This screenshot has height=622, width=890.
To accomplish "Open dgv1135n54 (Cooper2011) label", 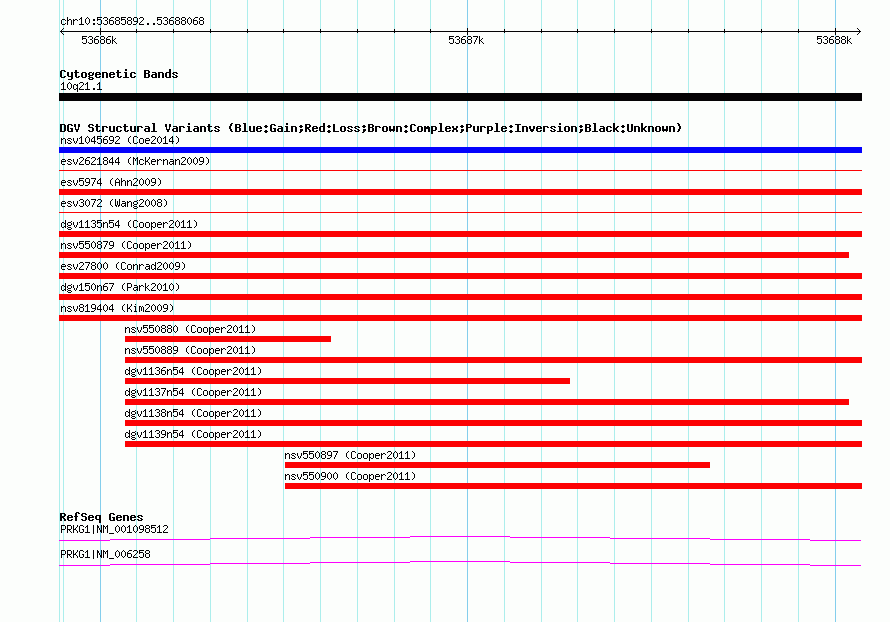I will point(129,224).
